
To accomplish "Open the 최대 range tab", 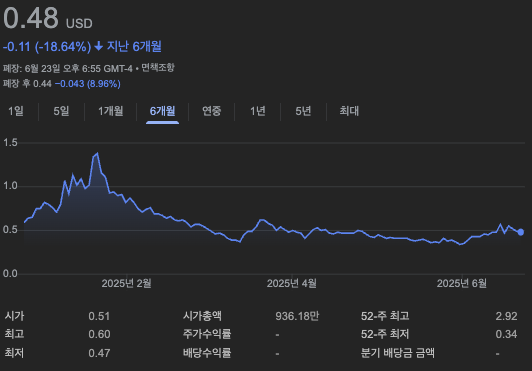I will point(349,111).
